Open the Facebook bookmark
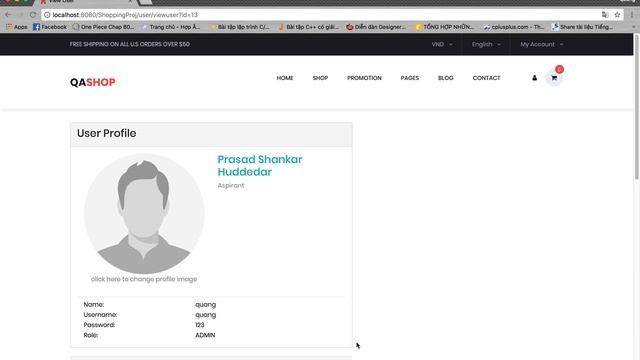Image resolution: width=640 pixels, height=360 pixels. 49,27
